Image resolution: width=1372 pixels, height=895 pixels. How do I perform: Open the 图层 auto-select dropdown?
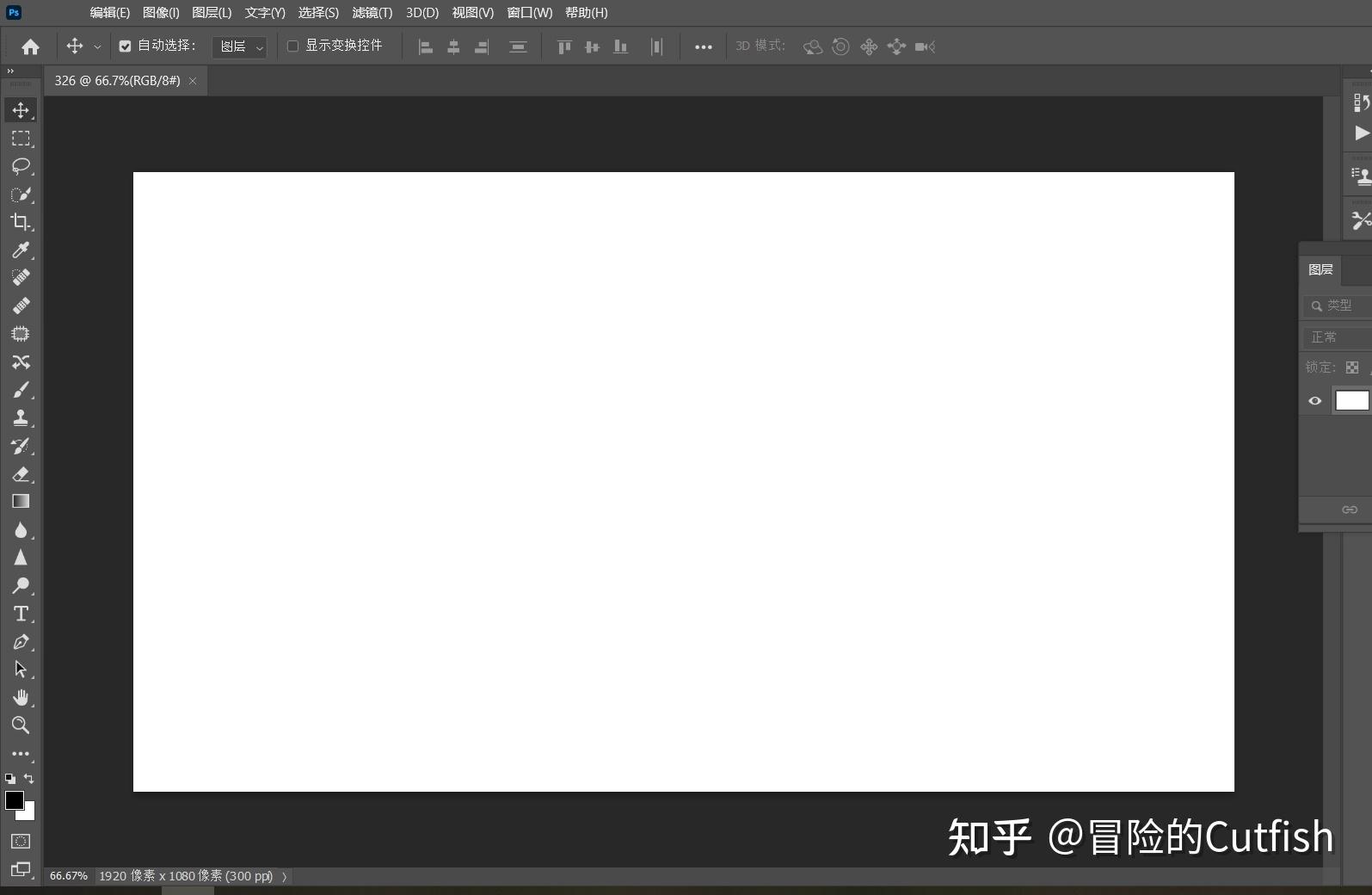tap(240, 46)
